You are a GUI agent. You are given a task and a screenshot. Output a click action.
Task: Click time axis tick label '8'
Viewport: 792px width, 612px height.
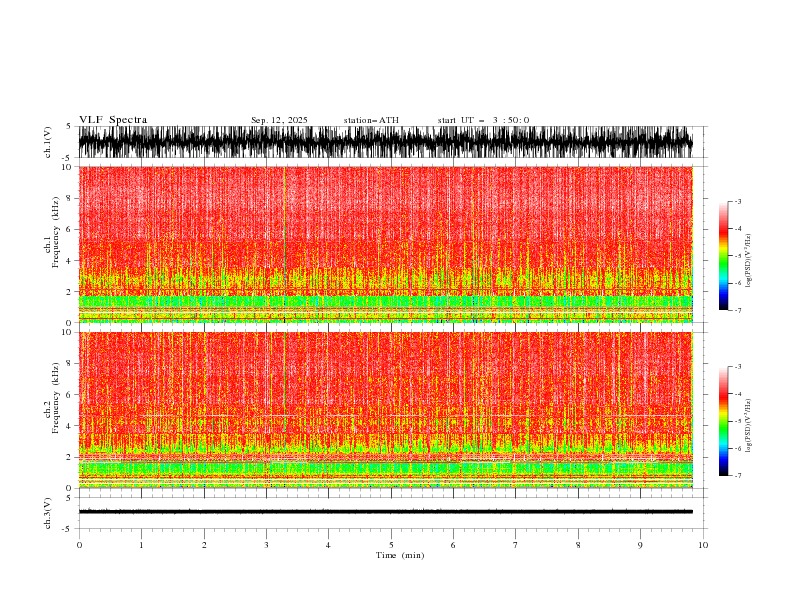pyautogui.click(x=578, y=545)
